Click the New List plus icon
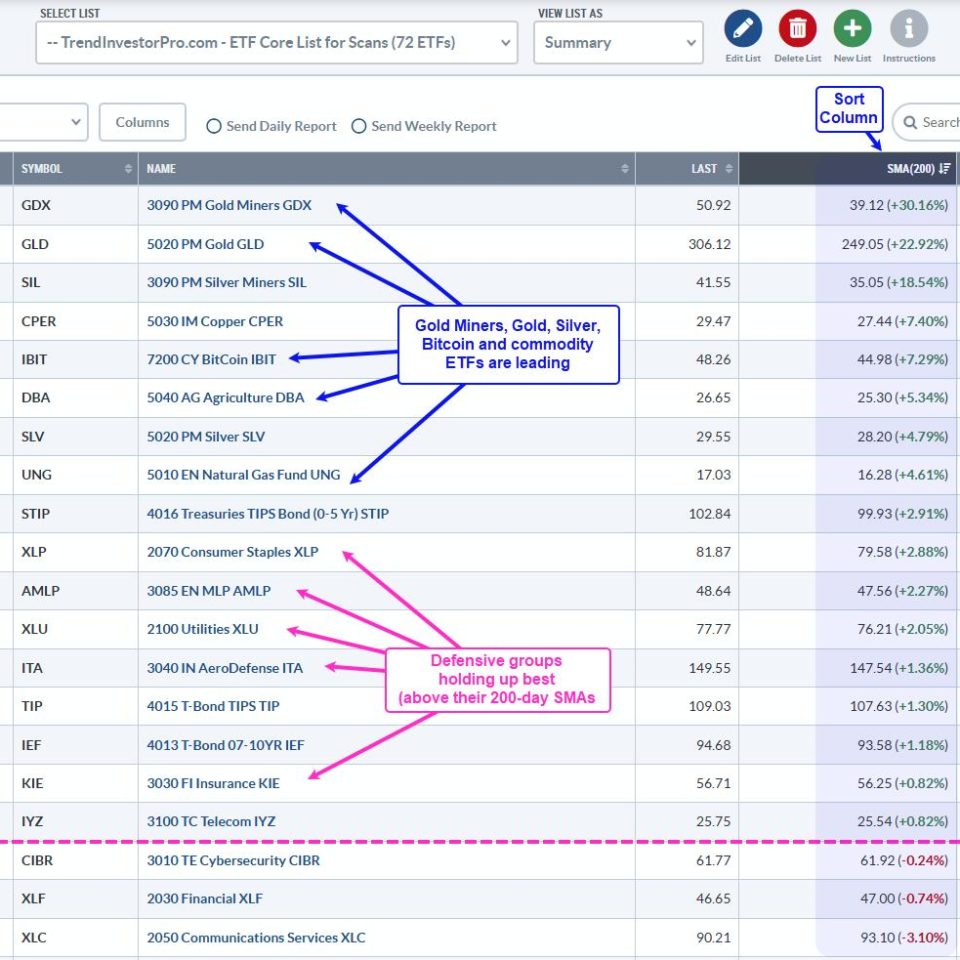This screenshot has height=960, width=960. click(852, 29)
